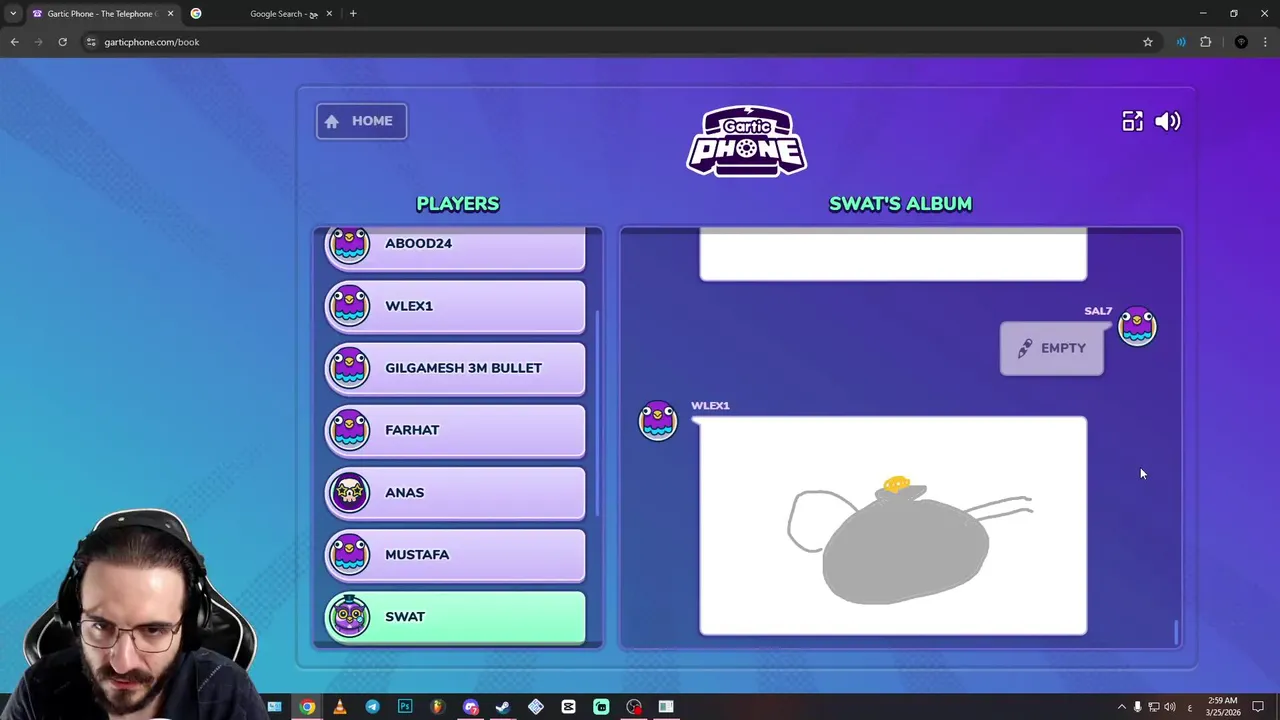Open the notifications center
The image size is (1280, 720).
[1258, 707]
